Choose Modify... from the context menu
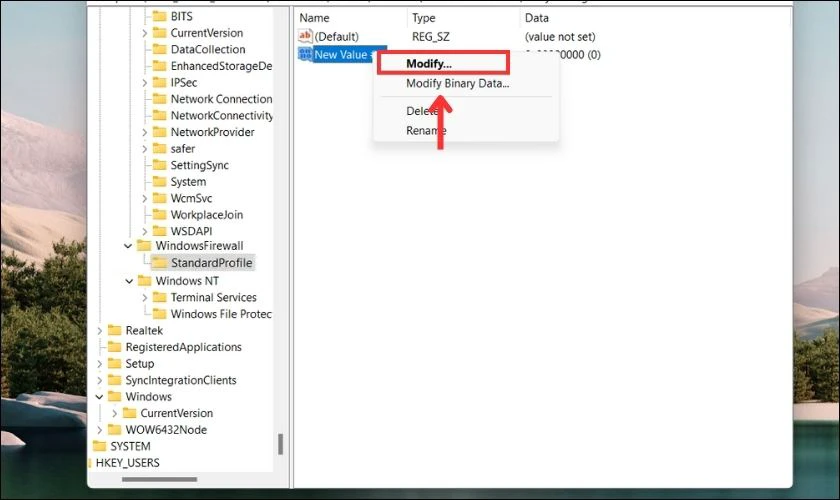Screen dimensions: 840x500 [x=429, y=64]
